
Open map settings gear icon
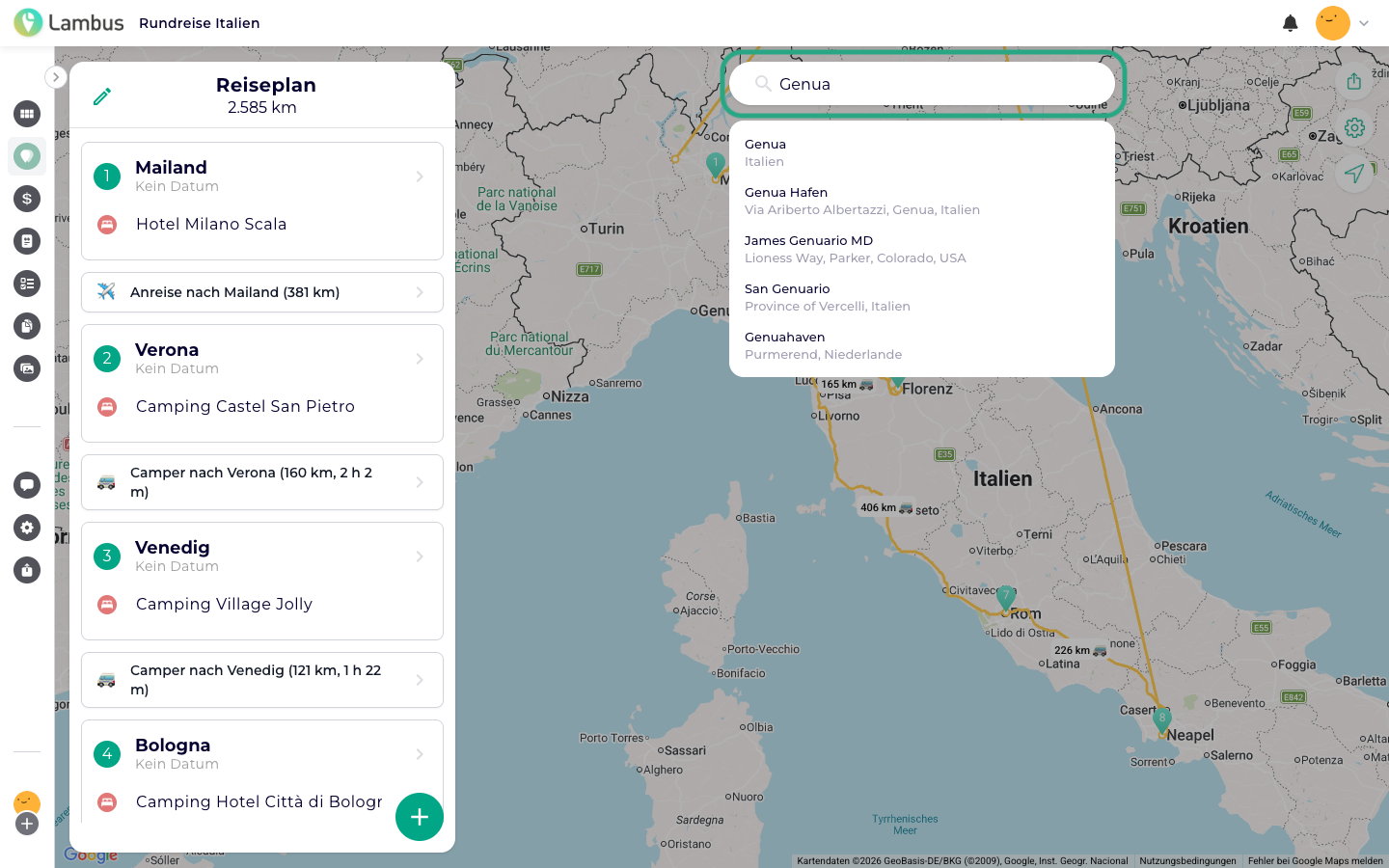pos(1354,127)
